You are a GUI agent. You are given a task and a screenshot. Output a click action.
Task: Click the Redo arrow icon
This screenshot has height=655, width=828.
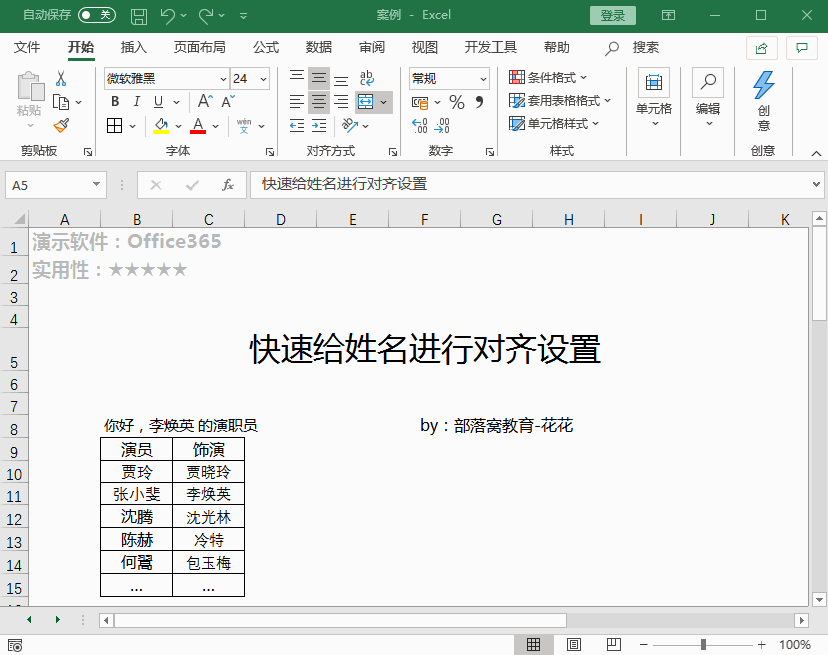[x=206, y=16]
